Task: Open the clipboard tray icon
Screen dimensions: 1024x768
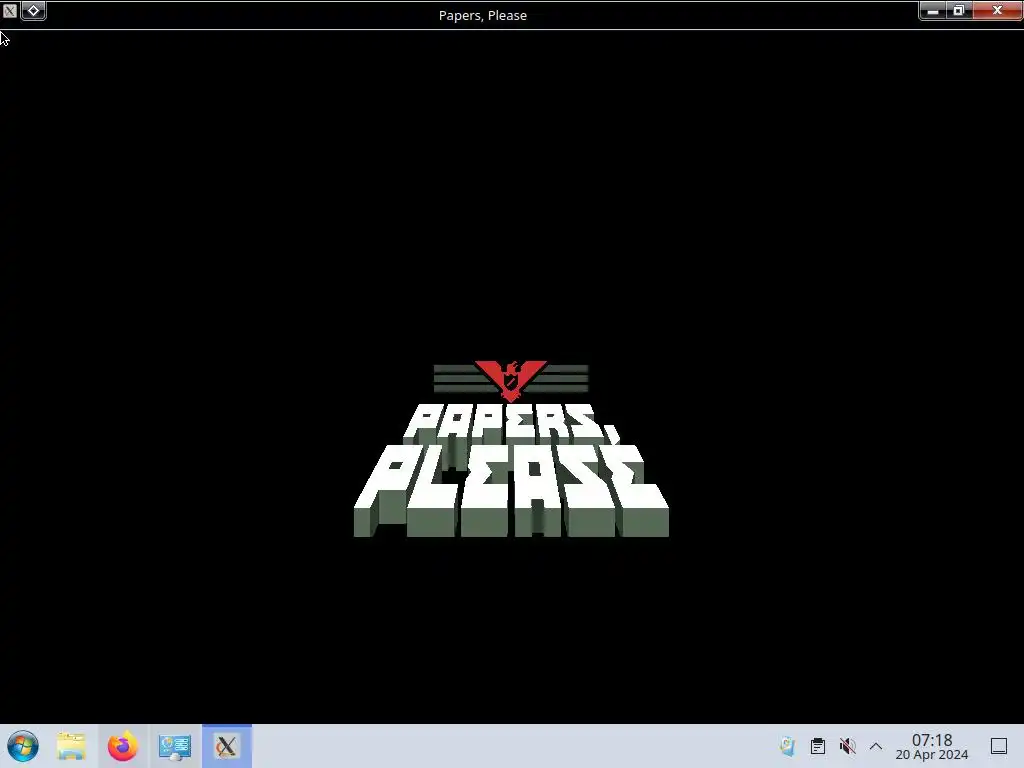Action: tap(818, 746)
